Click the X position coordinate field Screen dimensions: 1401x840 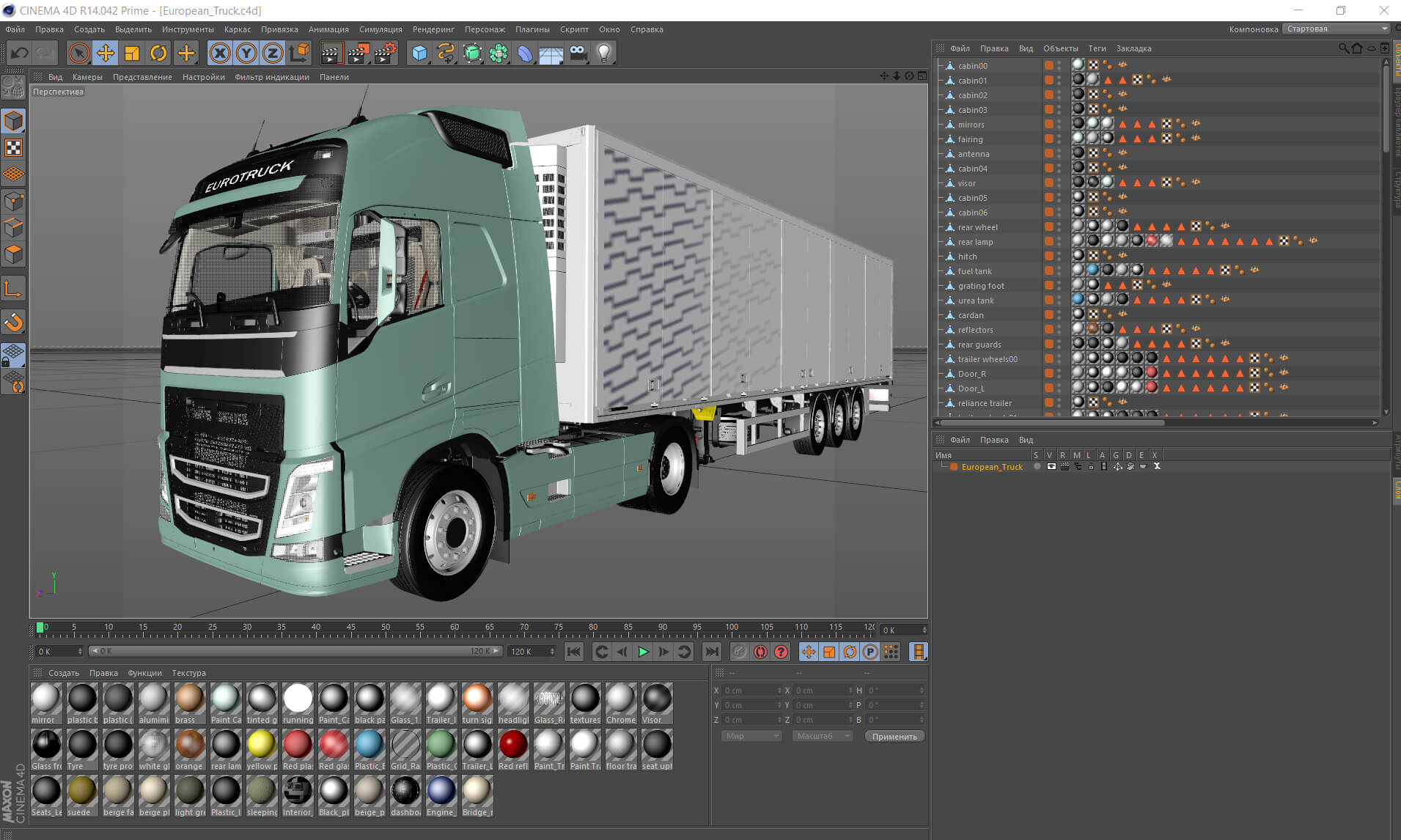[x=751, y=690]
